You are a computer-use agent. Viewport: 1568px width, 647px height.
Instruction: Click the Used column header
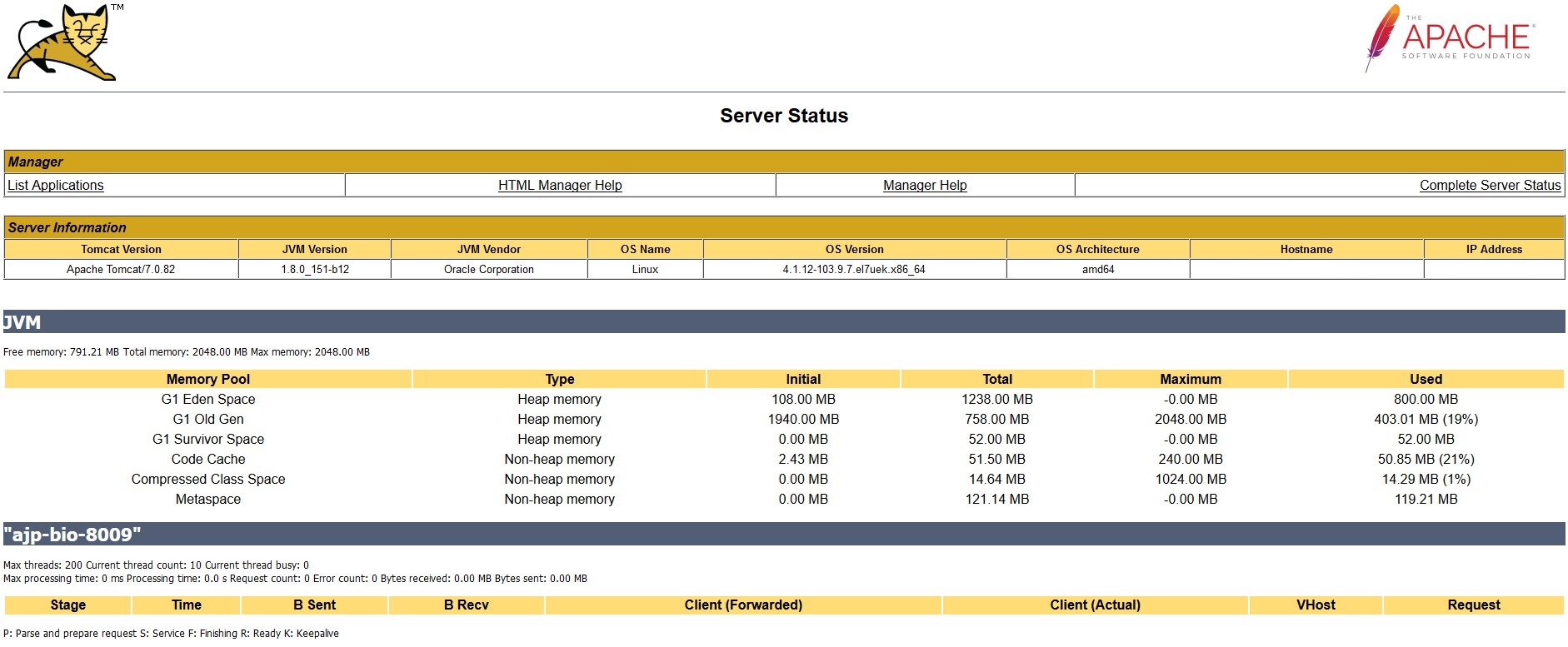[1426, 379]
